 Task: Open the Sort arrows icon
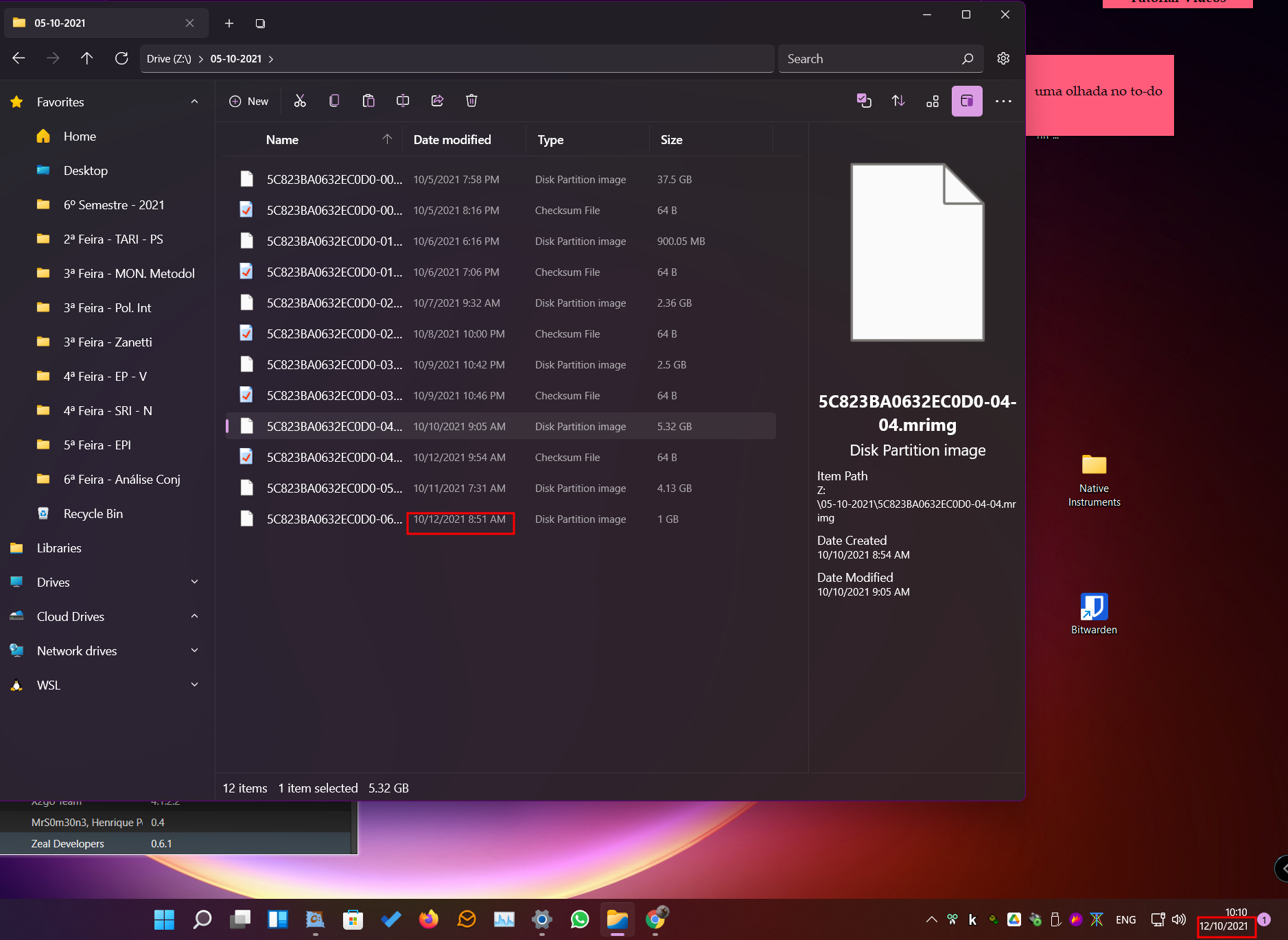pyautogui.click(x=898, y=101)
